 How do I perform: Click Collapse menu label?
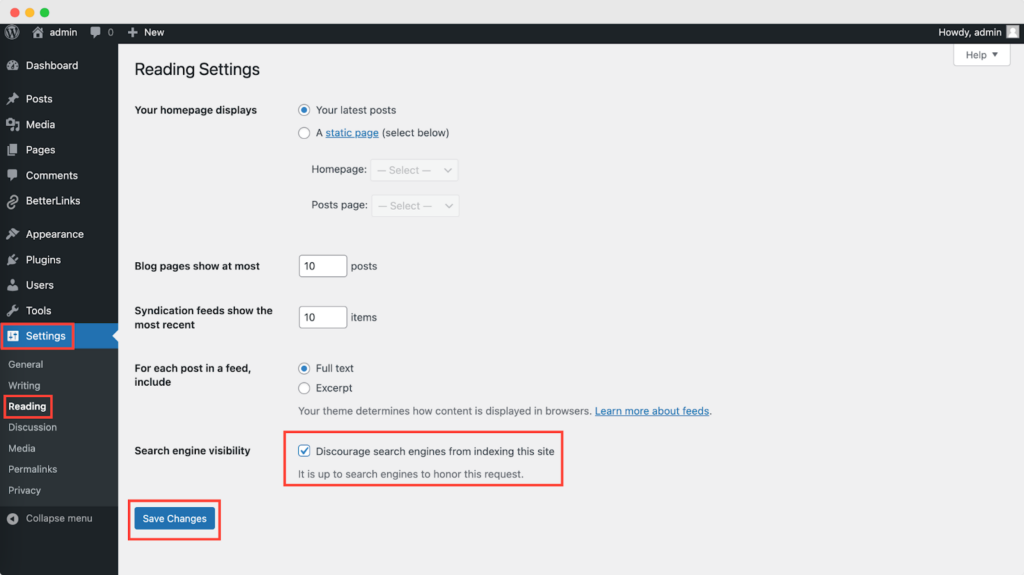tap(59, 519)
